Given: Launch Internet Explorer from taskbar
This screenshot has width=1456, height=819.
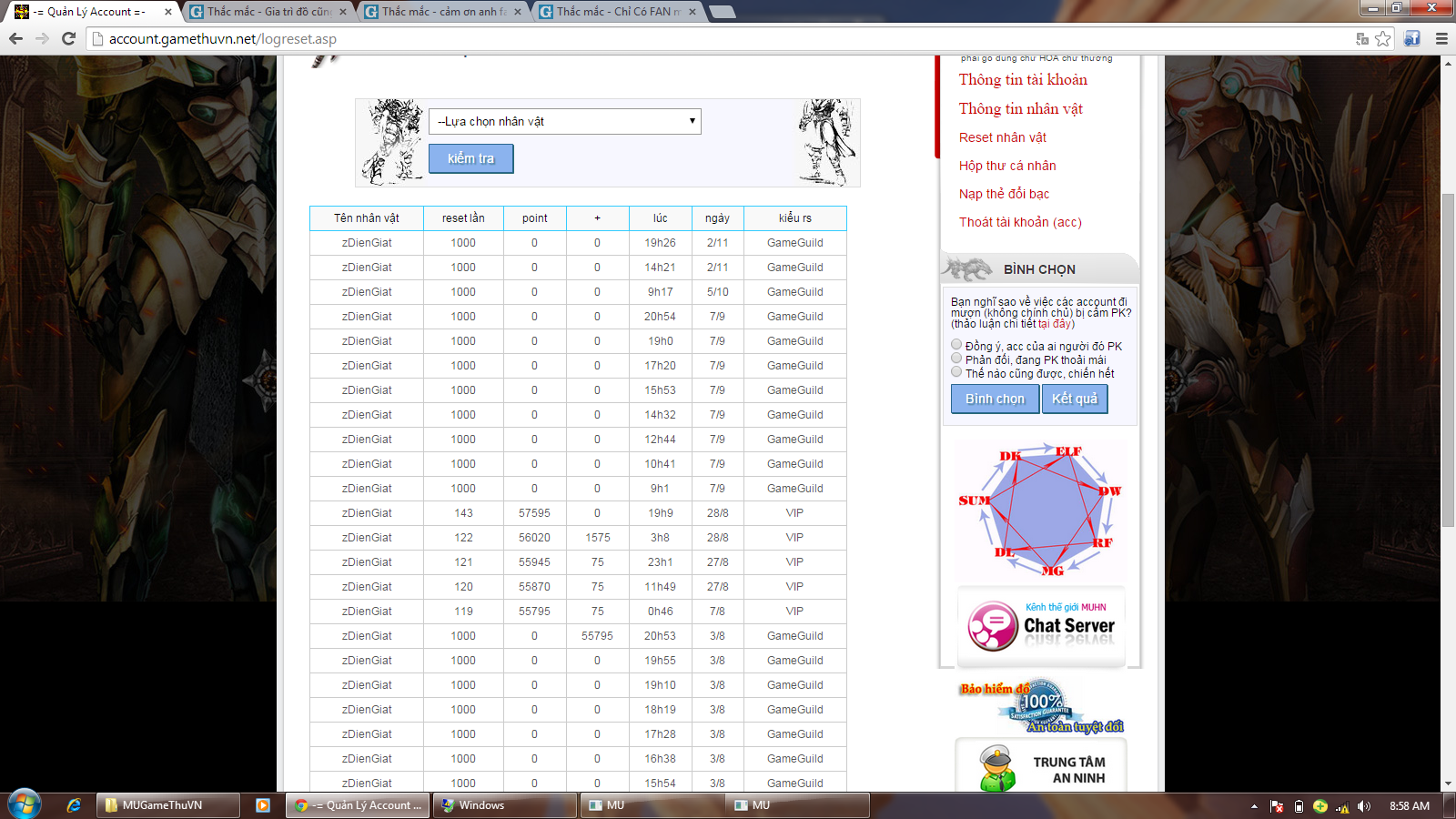Looking at the screenshot, I should [x=74, y=805].
